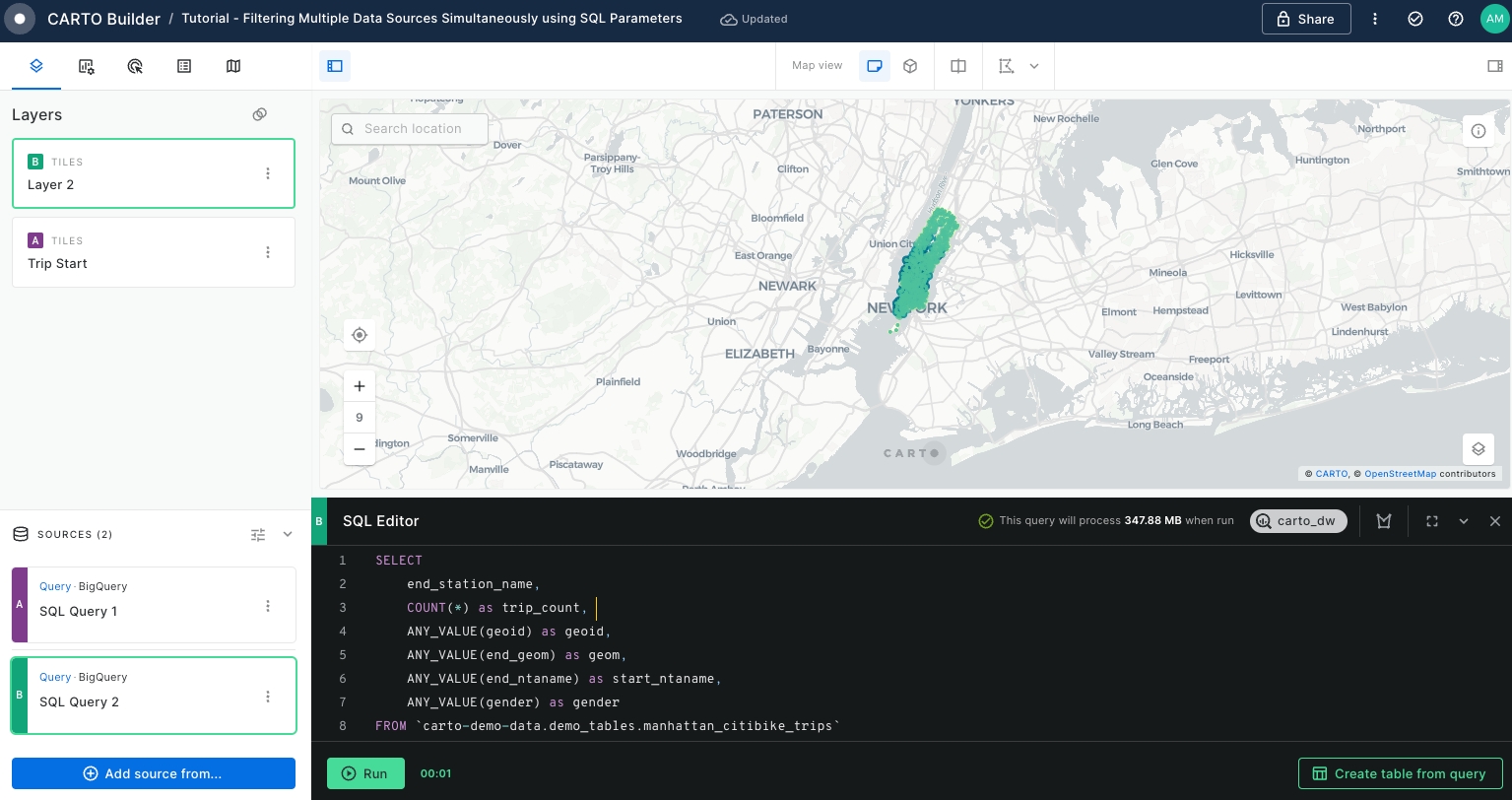Viewport: 1512px width, 800px height.
Task: Collapse the SQL Editor chevron
Action: coord(1464,521)
